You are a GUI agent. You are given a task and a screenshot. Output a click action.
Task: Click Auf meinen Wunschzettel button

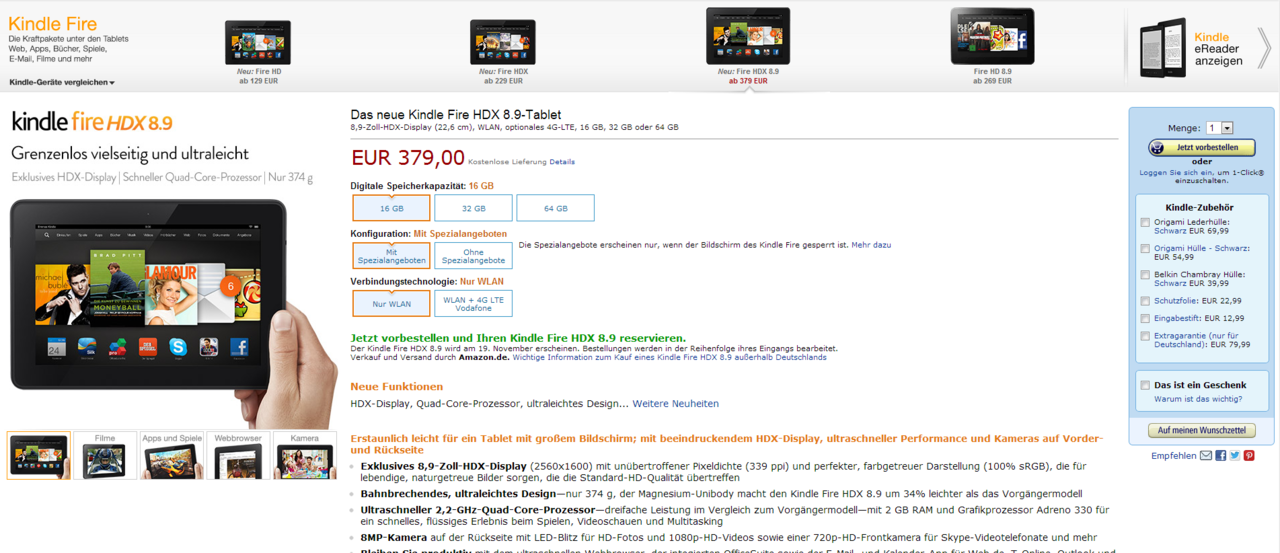coord(1202,430)
